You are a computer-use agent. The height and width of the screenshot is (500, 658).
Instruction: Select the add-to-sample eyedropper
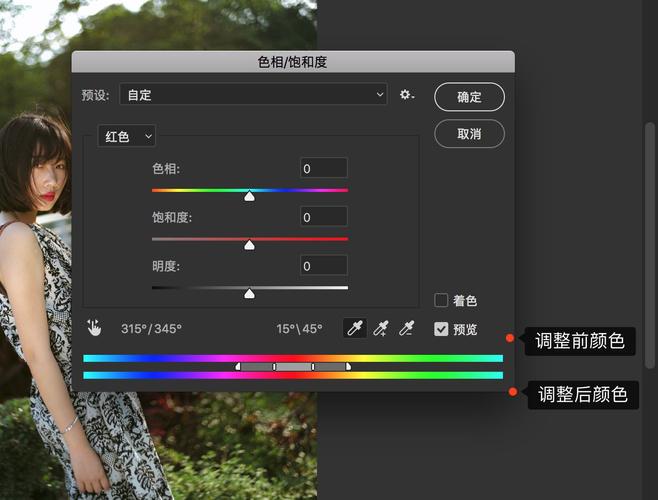[x=380, y=328]
